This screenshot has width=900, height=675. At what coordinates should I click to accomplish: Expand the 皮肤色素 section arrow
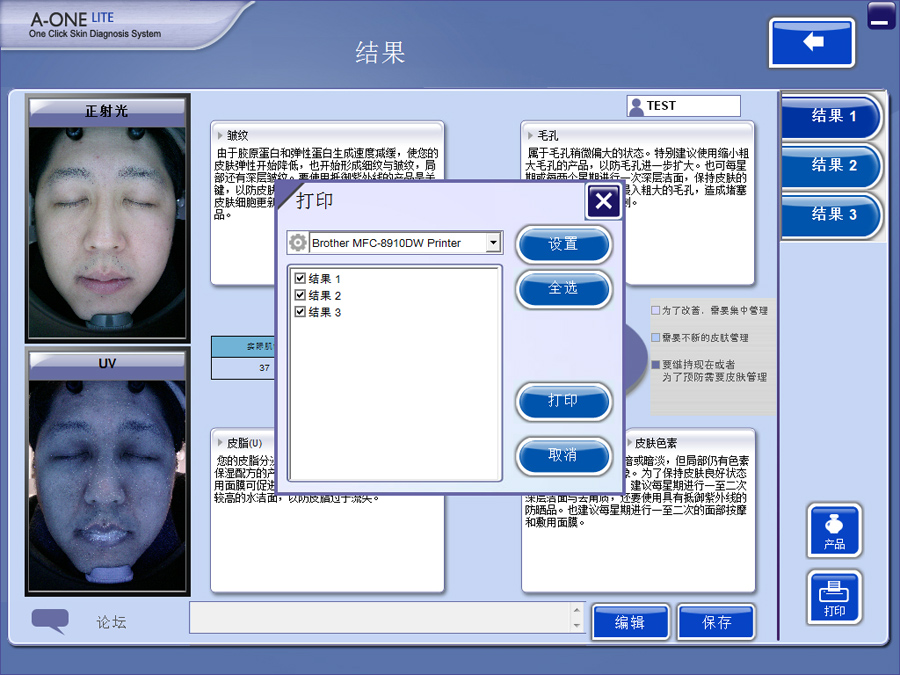(630, 443)
